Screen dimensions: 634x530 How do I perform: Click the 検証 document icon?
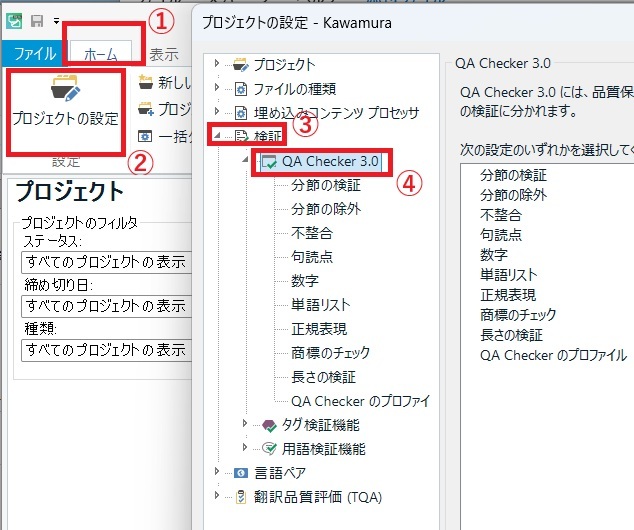tap(242, 137)
